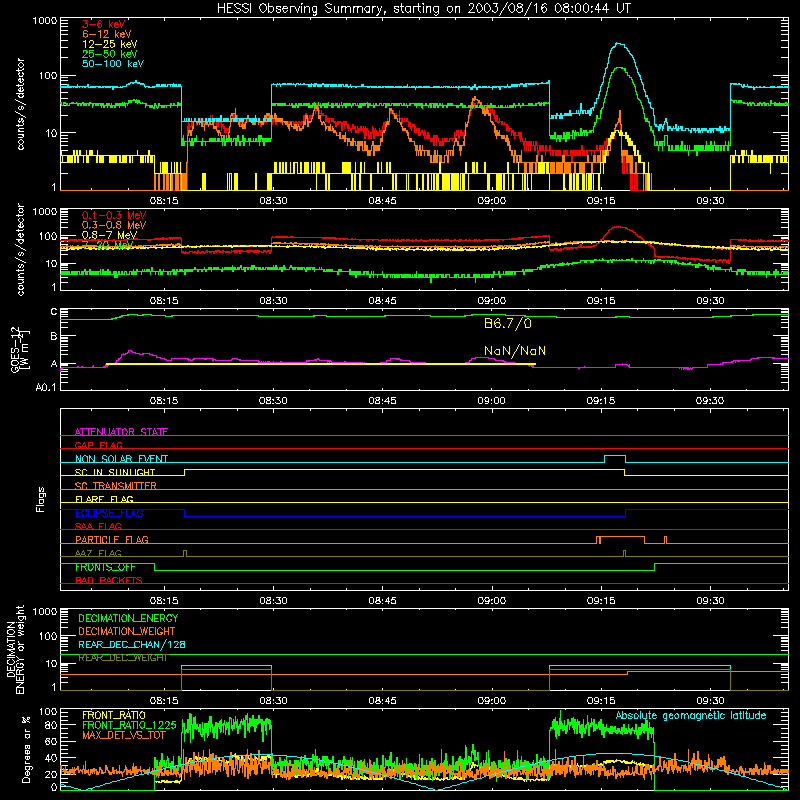
Task: Click the REAR_DEC_WEIGHT legend label
Action: pos(122,658)
